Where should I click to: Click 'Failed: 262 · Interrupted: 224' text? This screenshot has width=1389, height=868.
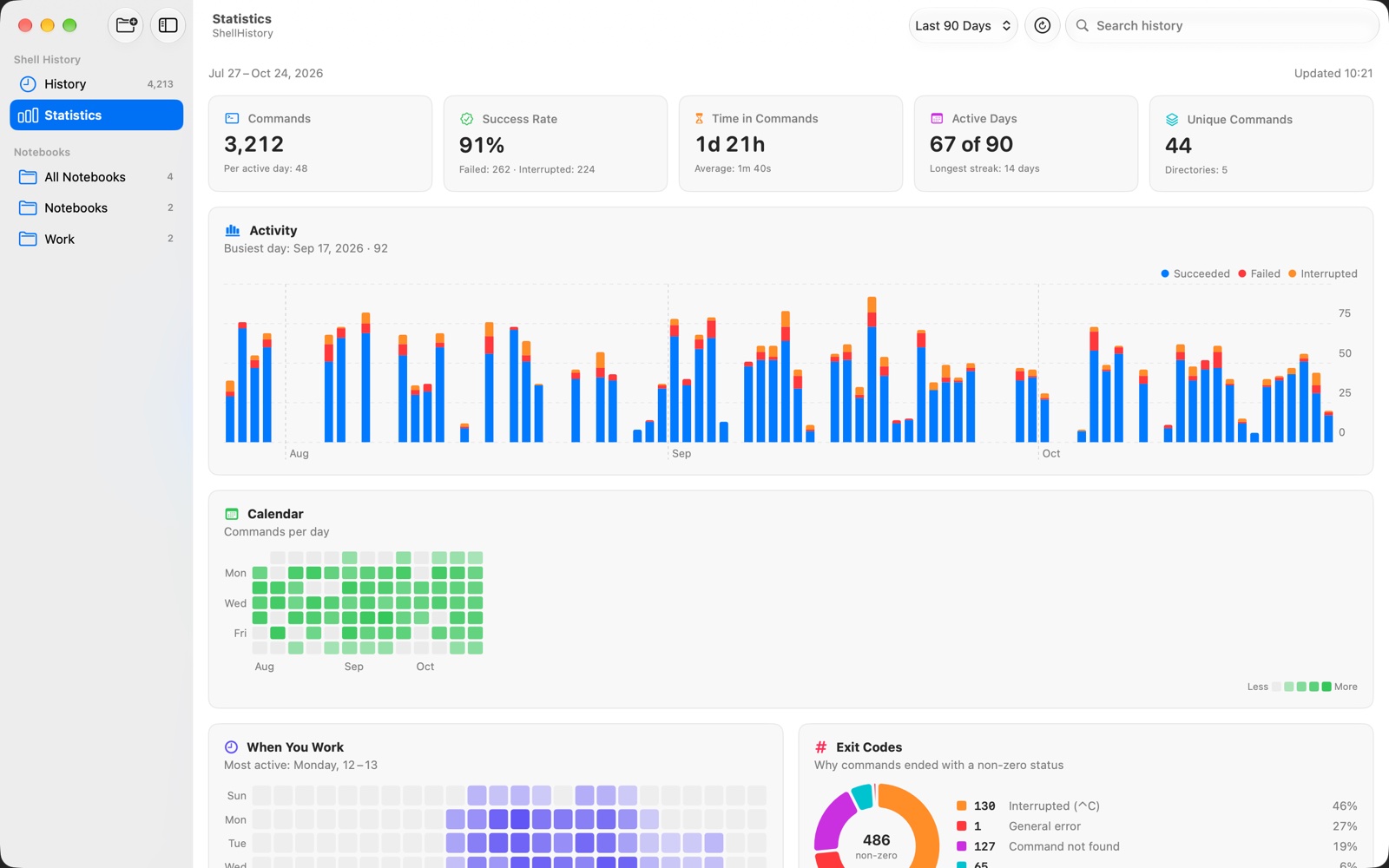(527, 169)
